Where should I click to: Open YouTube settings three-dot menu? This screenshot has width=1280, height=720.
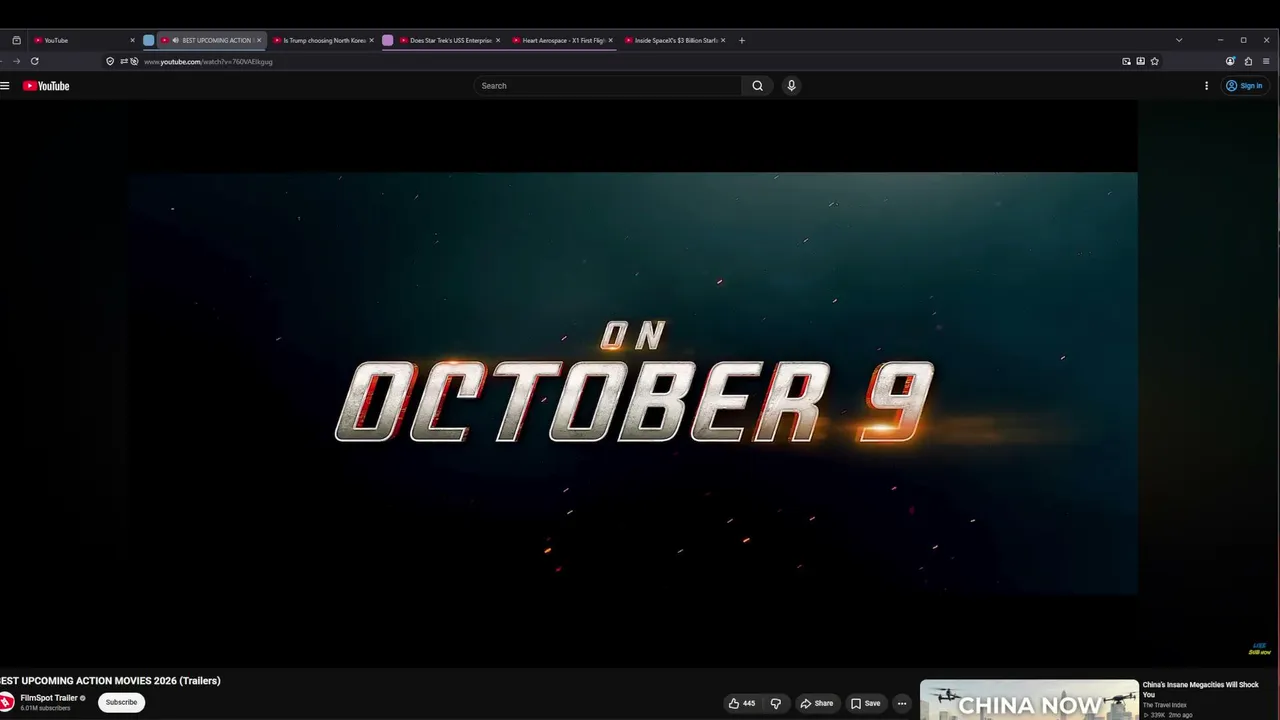[x=1206, y=86]
